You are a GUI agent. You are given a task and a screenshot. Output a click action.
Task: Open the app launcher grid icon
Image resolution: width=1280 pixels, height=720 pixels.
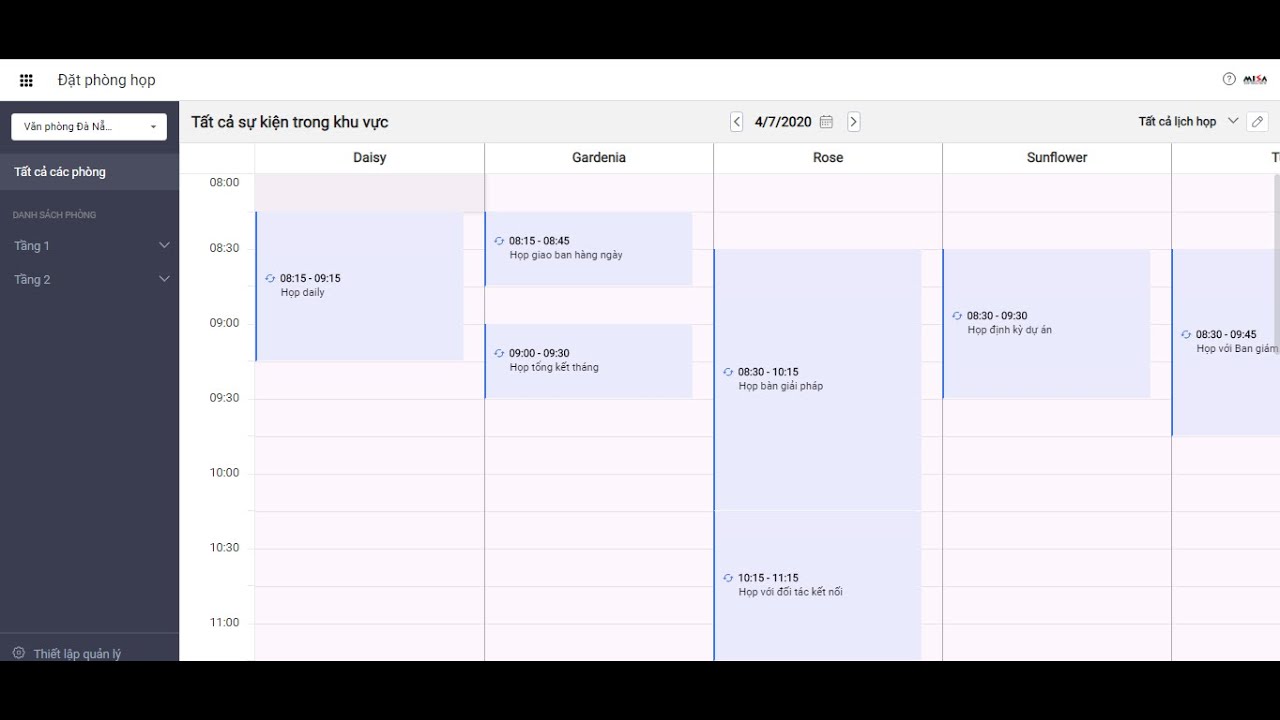(x=26, y=80)
